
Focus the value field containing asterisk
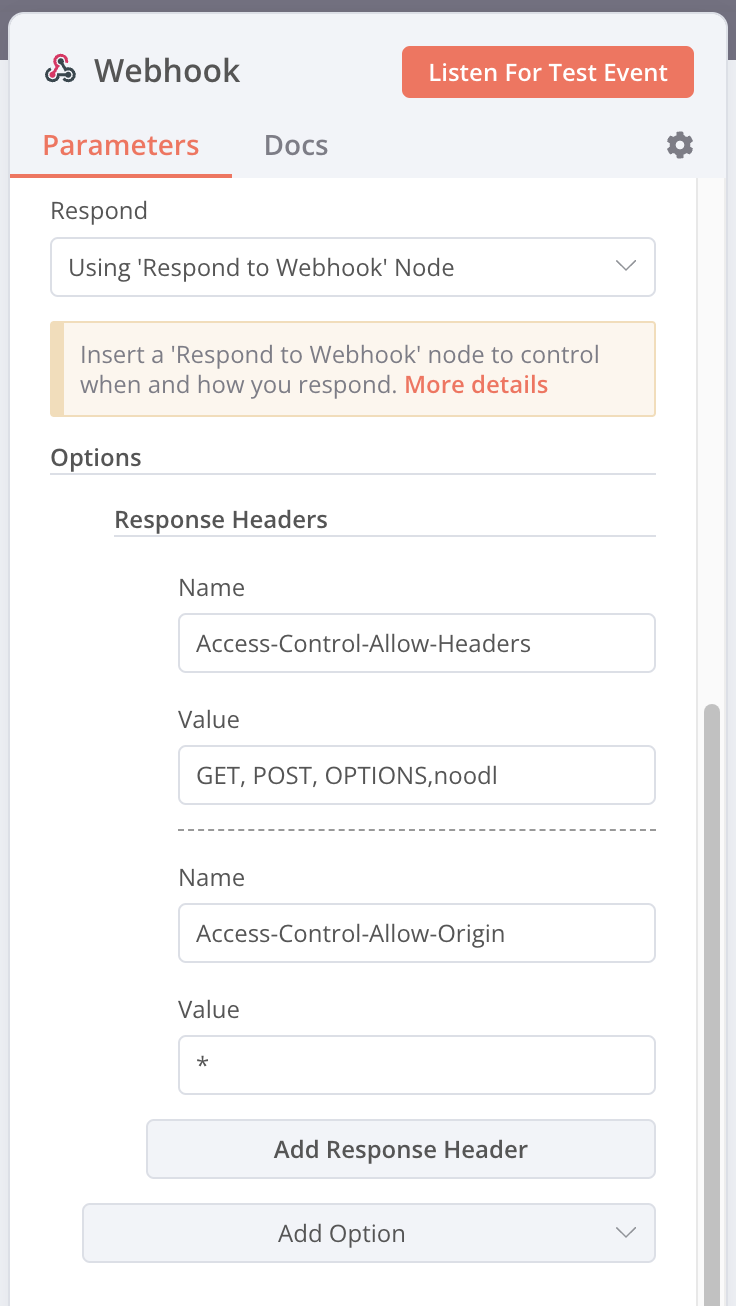coord(417,1065)
